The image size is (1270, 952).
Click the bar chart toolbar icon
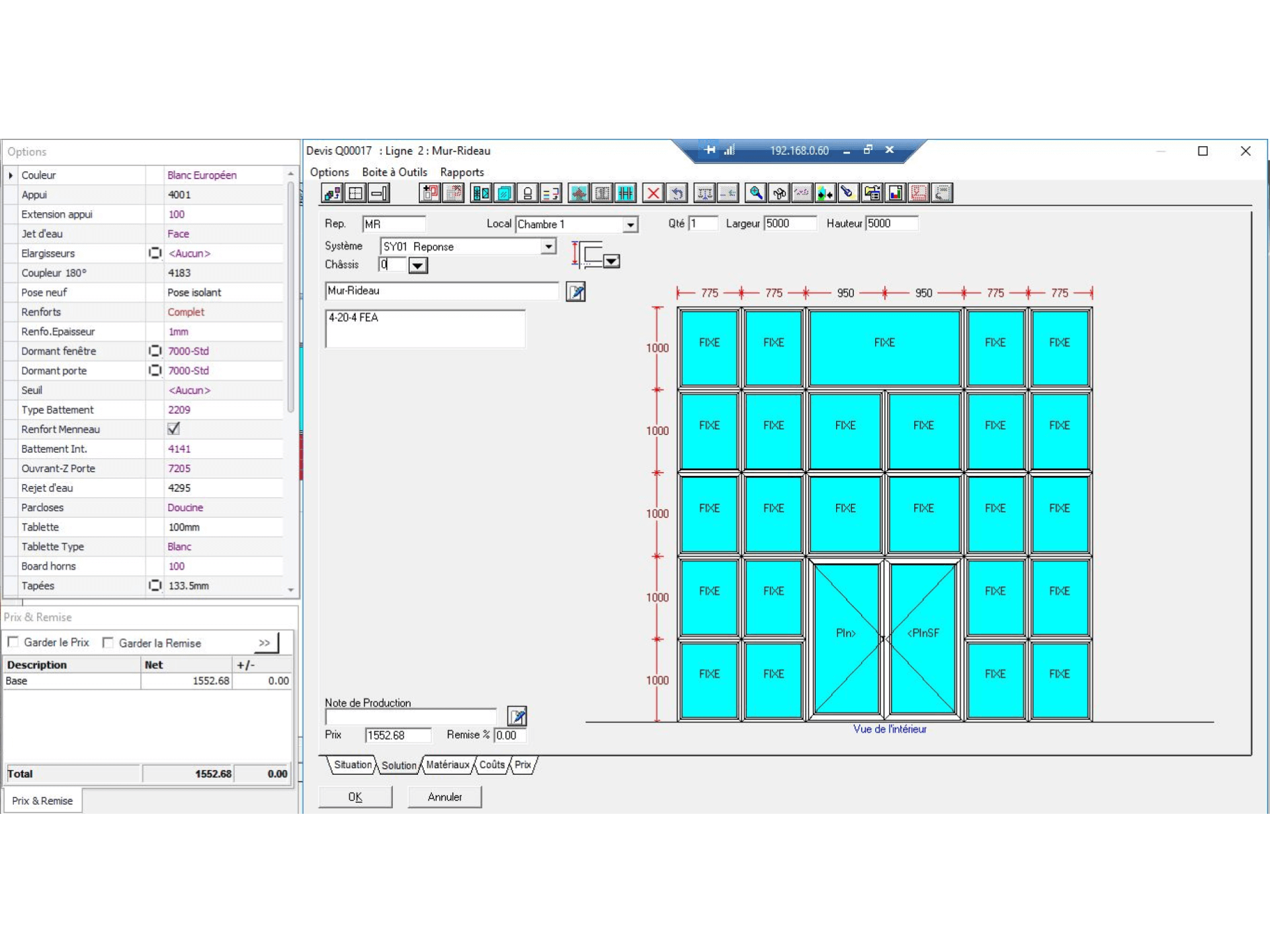click(896, 193)
